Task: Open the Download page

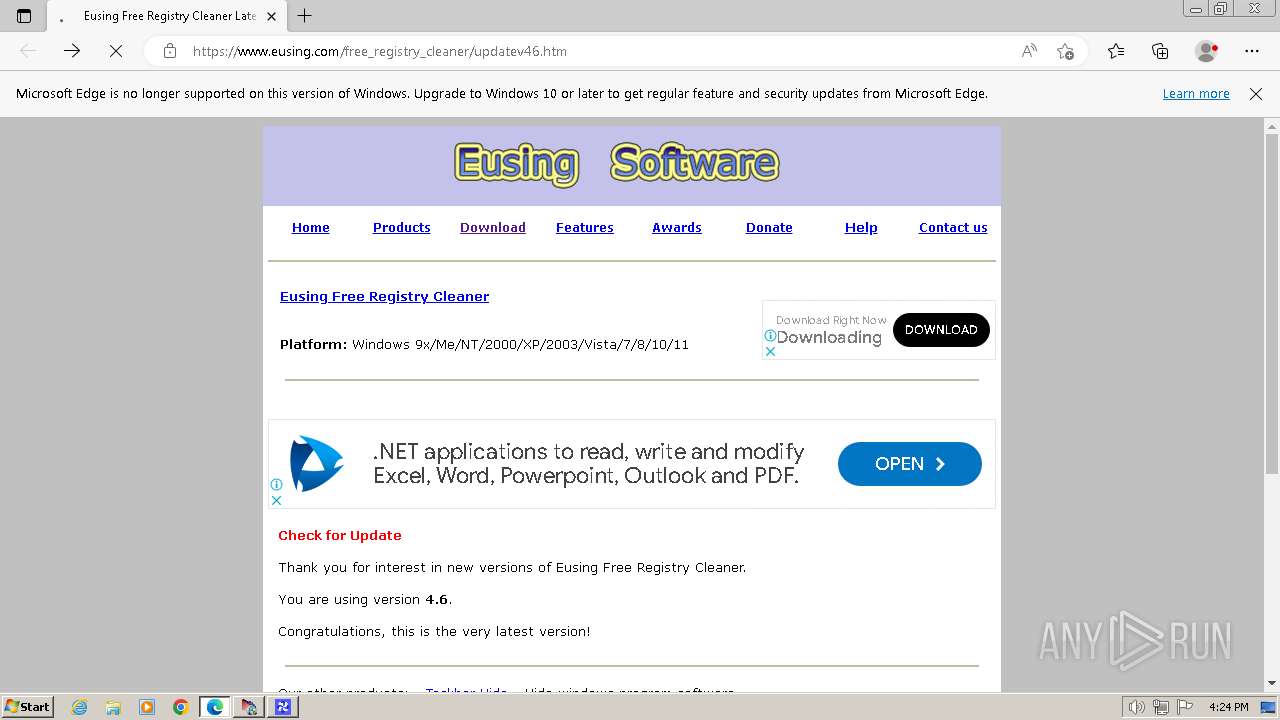Action: [492, 227]
